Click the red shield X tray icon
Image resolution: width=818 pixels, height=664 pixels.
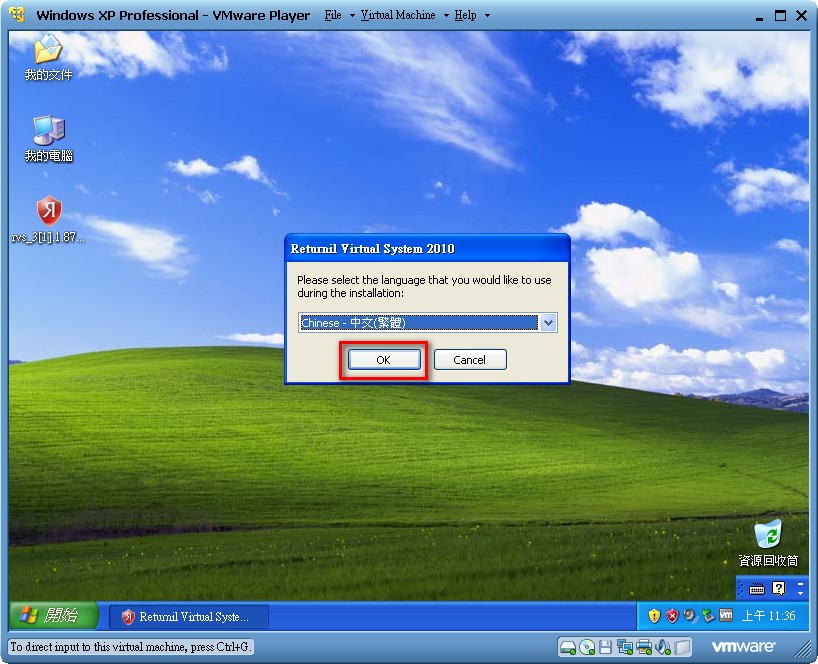tap(672, 616)
